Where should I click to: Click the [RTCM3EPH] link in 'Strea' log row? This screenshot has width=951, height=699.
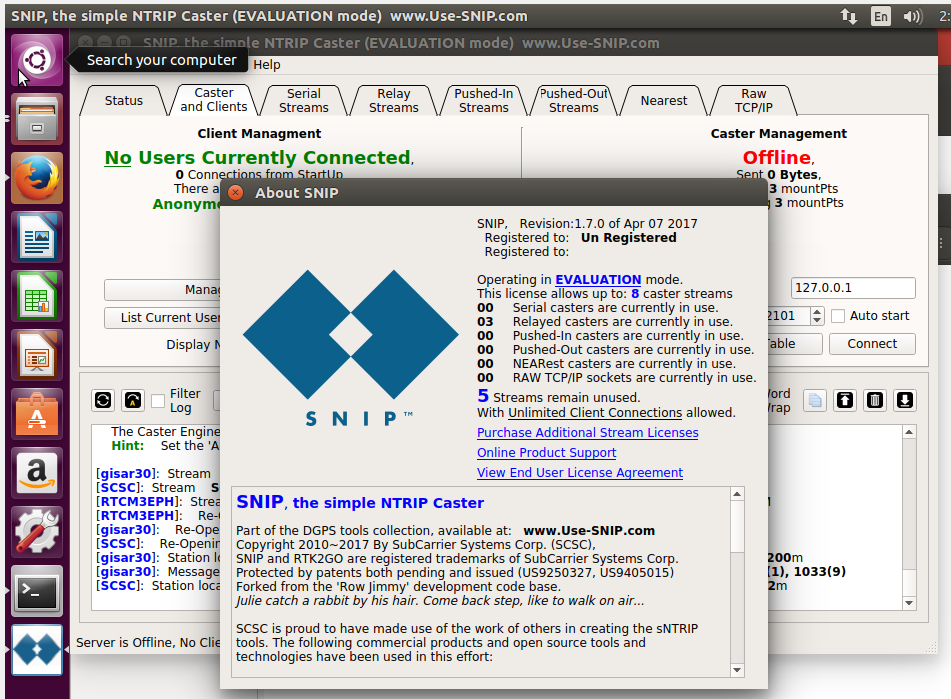click(139, 501)
